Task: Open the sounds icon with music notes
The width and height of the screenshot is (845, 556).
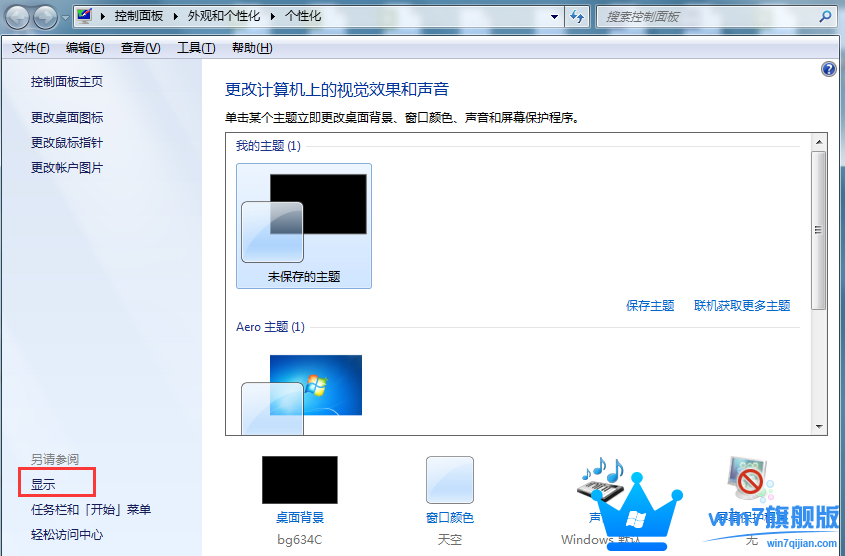Action: tap(601, 480)
